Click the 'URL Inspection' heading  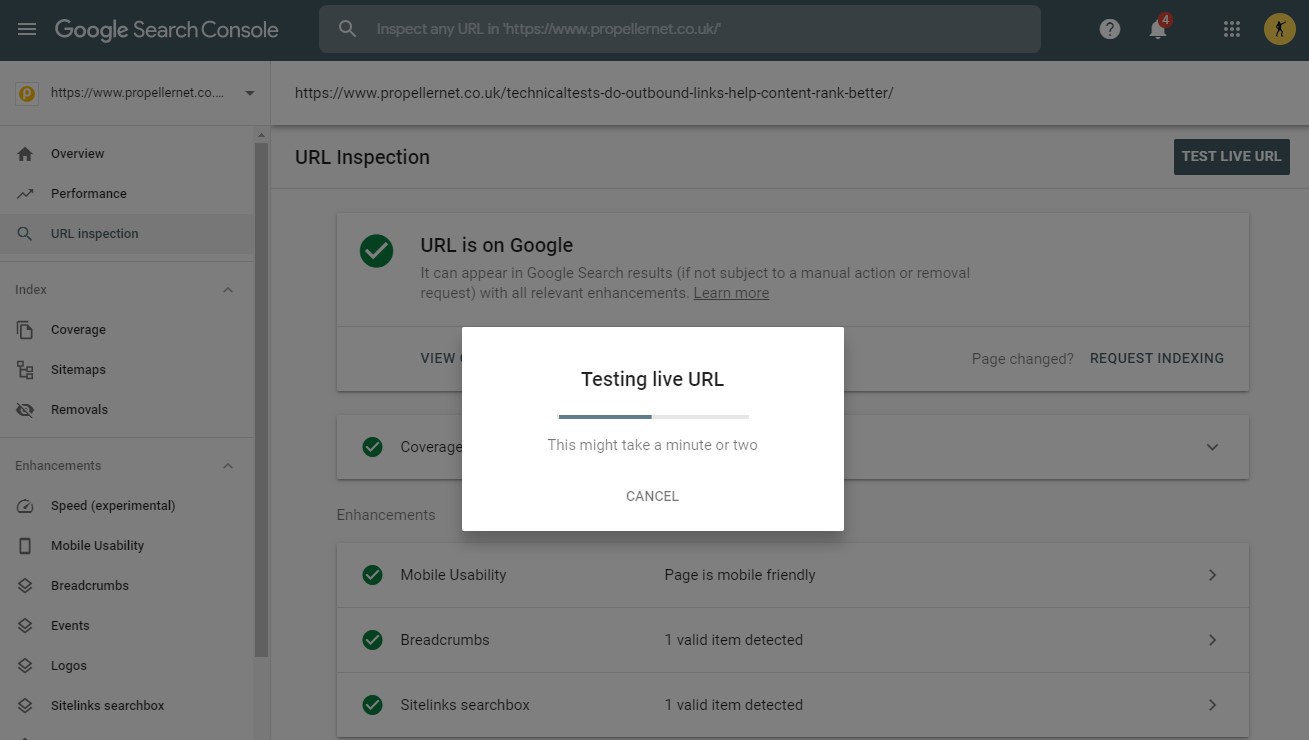pyautogui.click(x=362, y=157)
